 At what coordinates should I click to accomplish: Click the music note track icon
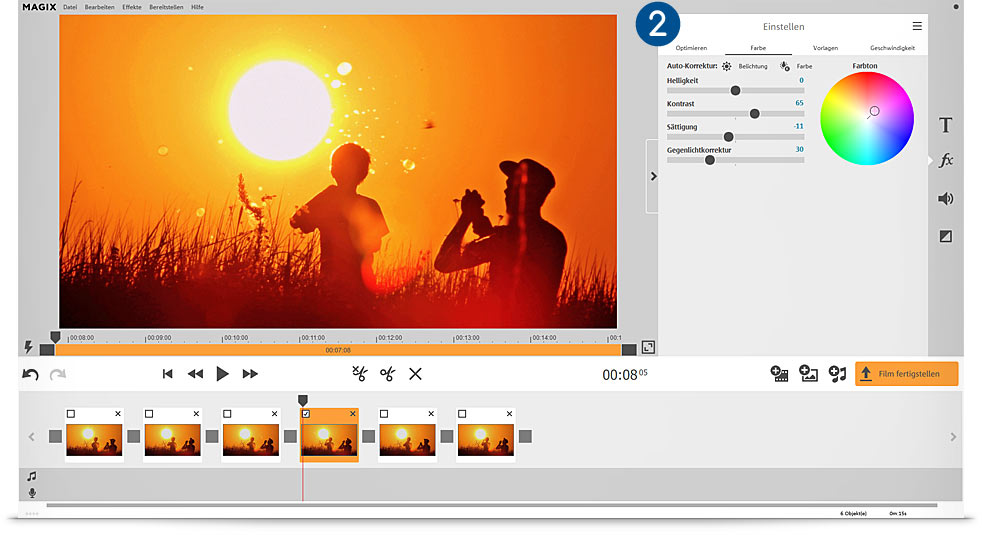(x=32, y=476)
